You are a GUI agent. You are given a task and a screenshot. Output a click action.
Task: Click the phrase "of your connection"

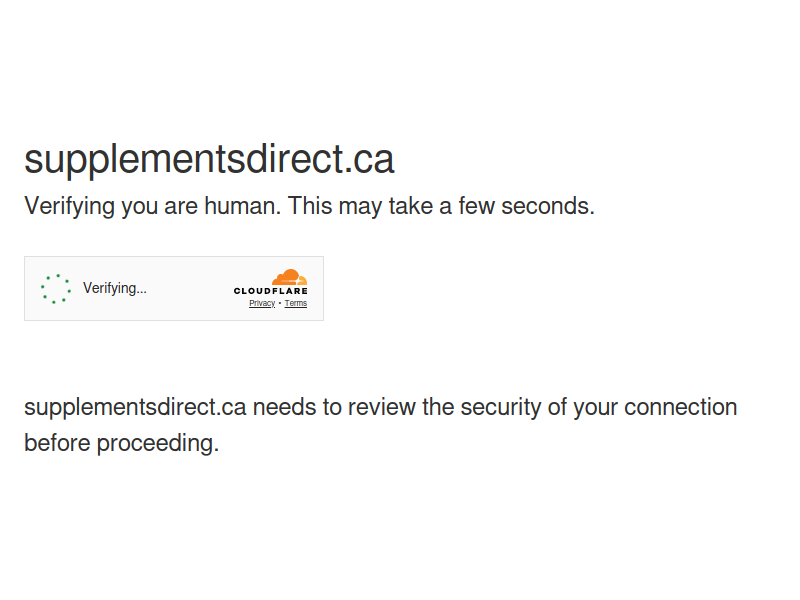point(642,408)
